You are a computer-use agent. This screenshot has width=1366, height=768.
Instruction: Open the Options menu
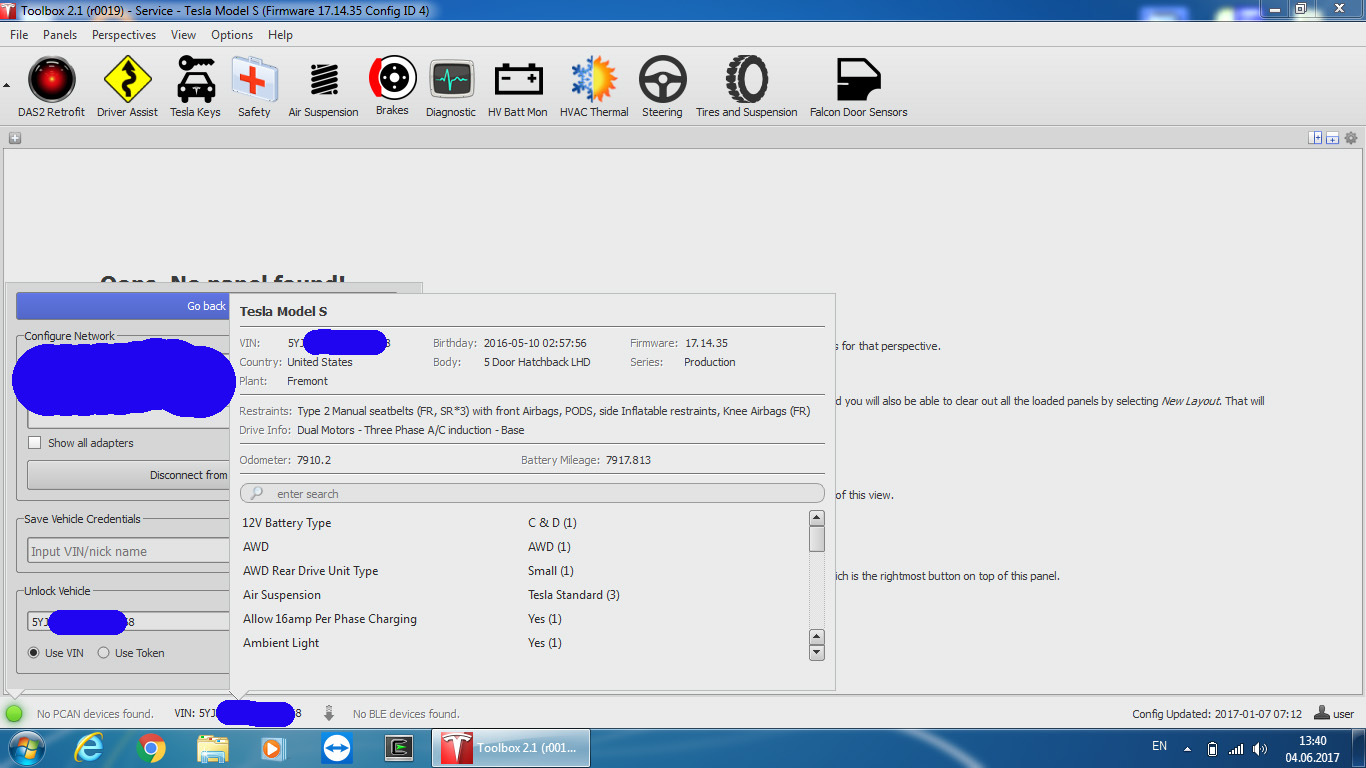click(x=232, y=35)
